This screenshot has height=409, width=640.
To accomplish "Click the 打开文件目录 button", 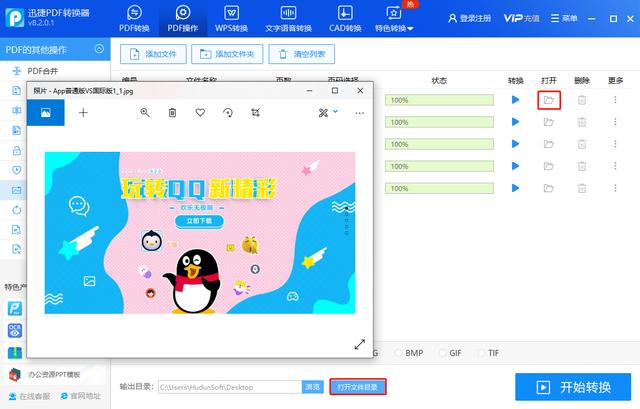I will [358, 387].
